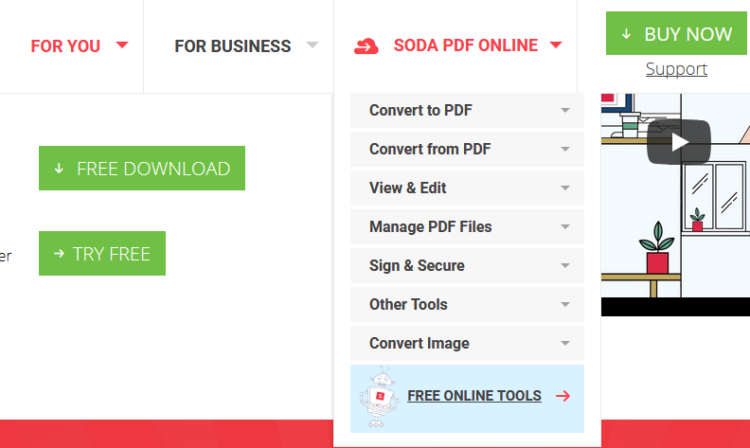750x448 pixels.
Task: Expand the Convert to PDF arrow
Action: tap(565, 110)
